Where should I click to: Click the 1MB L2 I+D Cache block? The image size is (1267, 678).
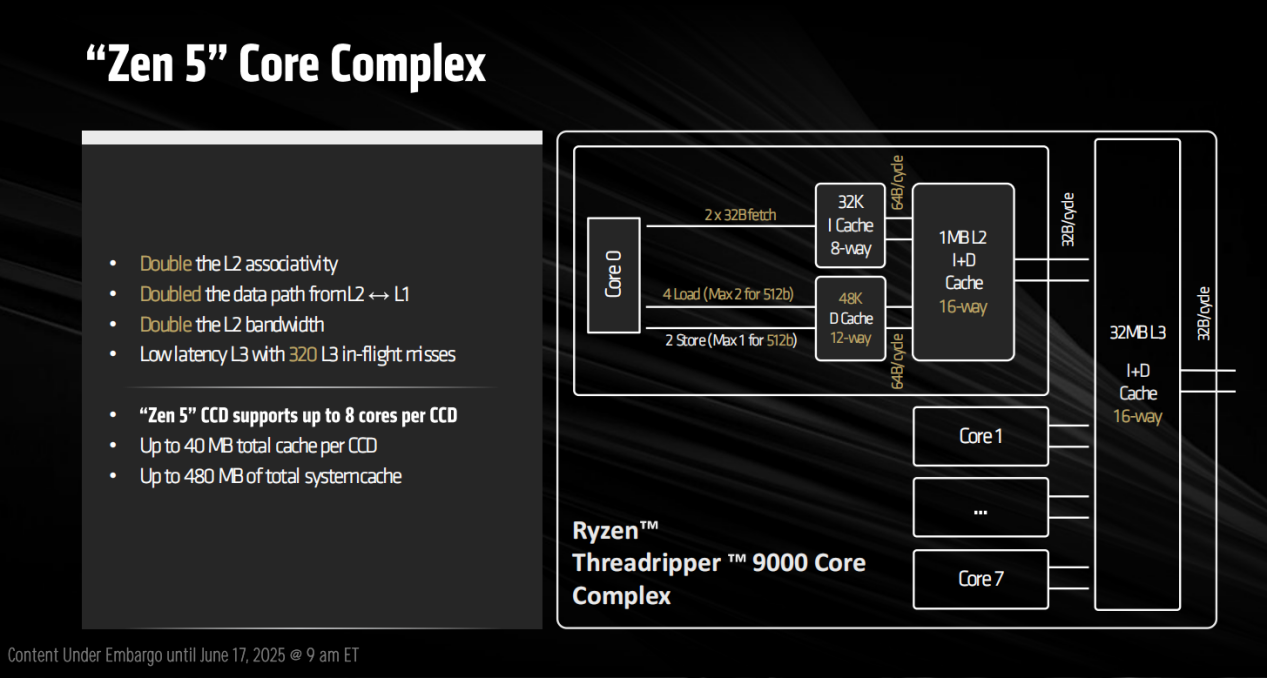tap(963, 271)
